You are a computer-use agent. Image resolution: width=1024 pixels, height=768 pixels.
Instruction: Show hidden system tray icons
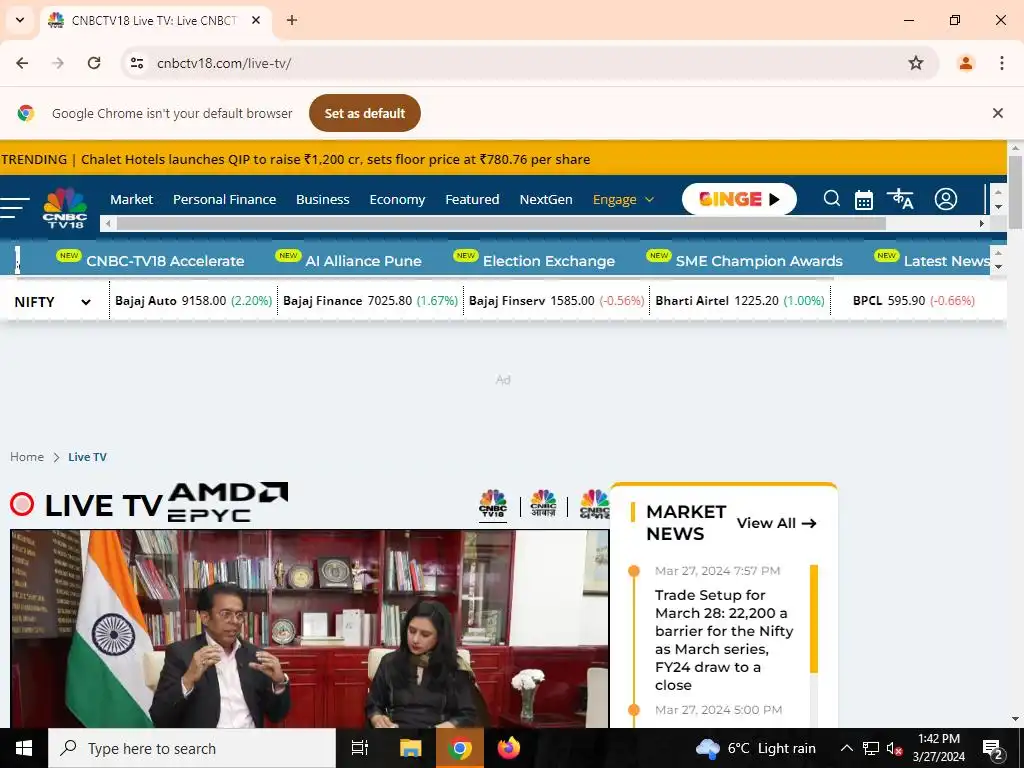click(x=846, y=748)
